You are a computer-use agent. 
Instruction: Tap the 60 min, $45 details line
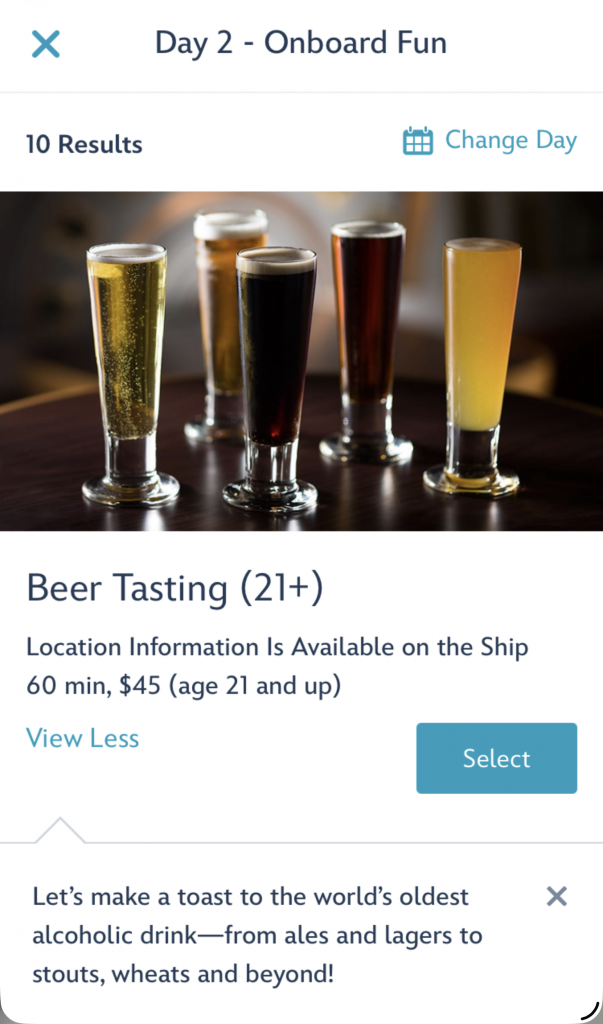pyautogui.click(x=184, y=687)
